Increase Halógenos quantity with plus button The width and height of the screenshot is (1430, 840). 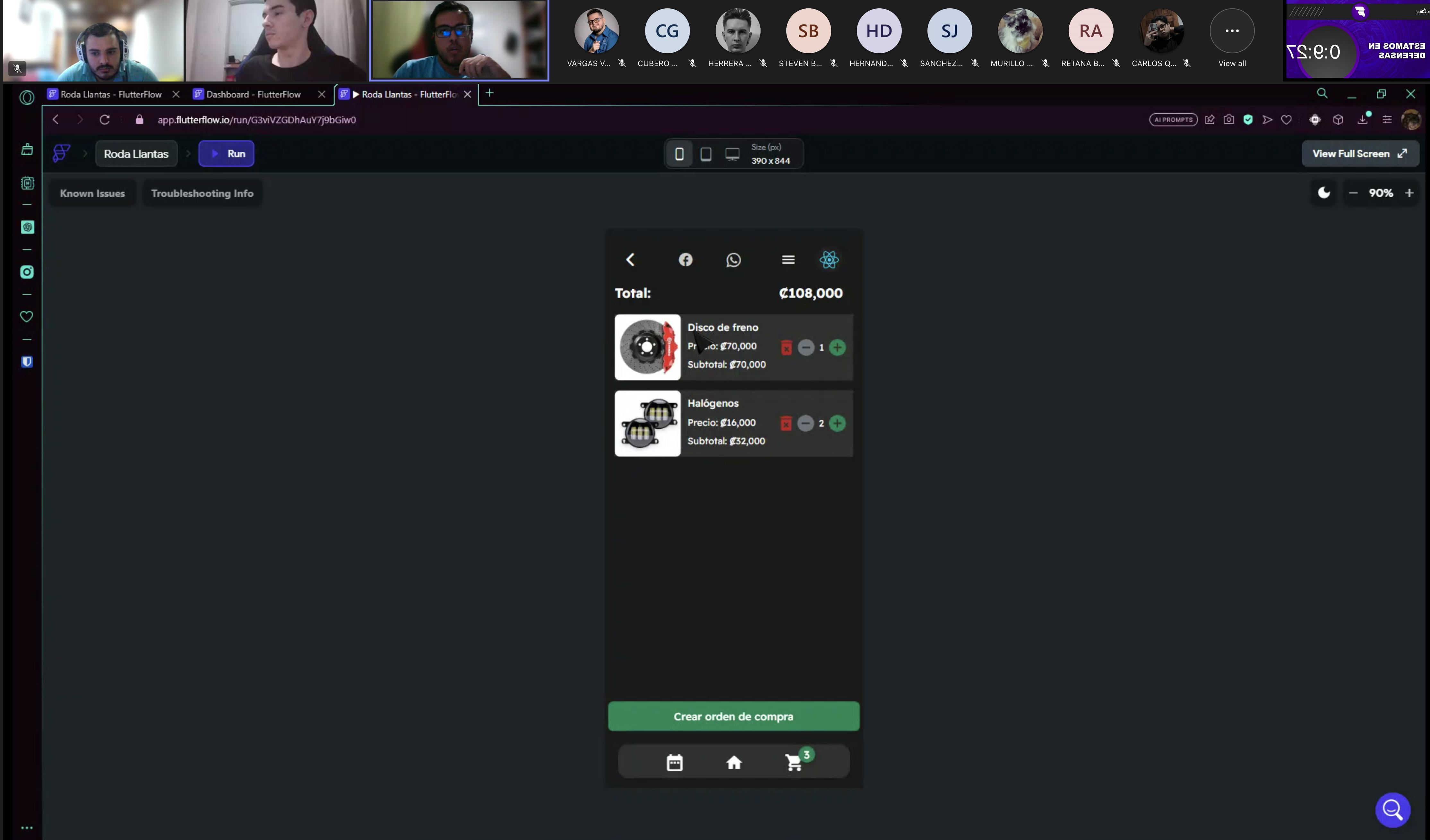(837, 423)
